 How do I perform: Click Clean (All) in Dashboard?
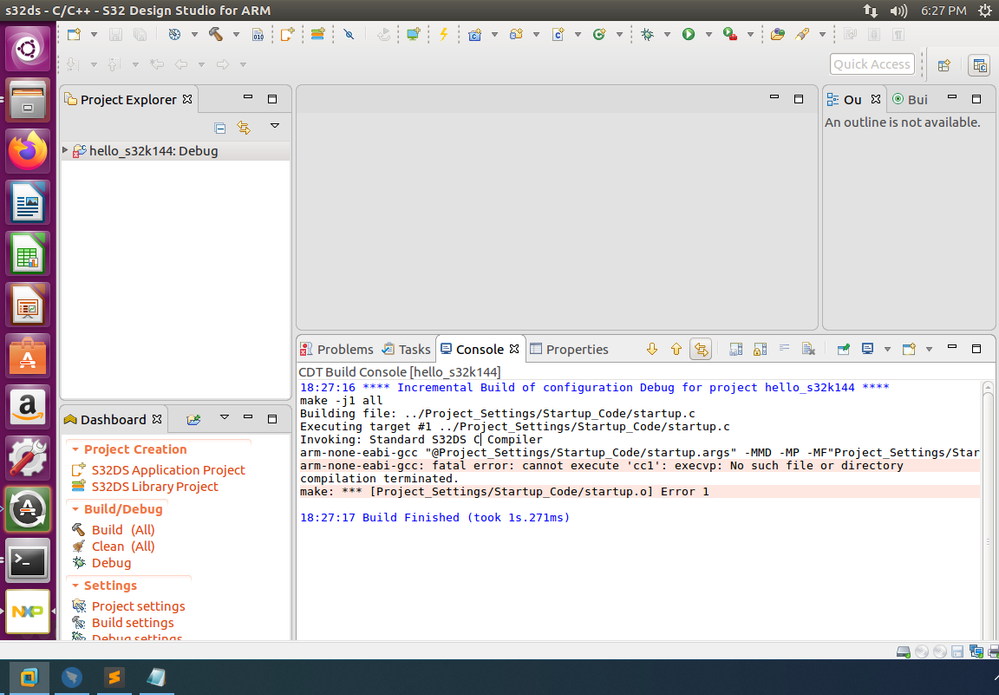pos(123,547)
